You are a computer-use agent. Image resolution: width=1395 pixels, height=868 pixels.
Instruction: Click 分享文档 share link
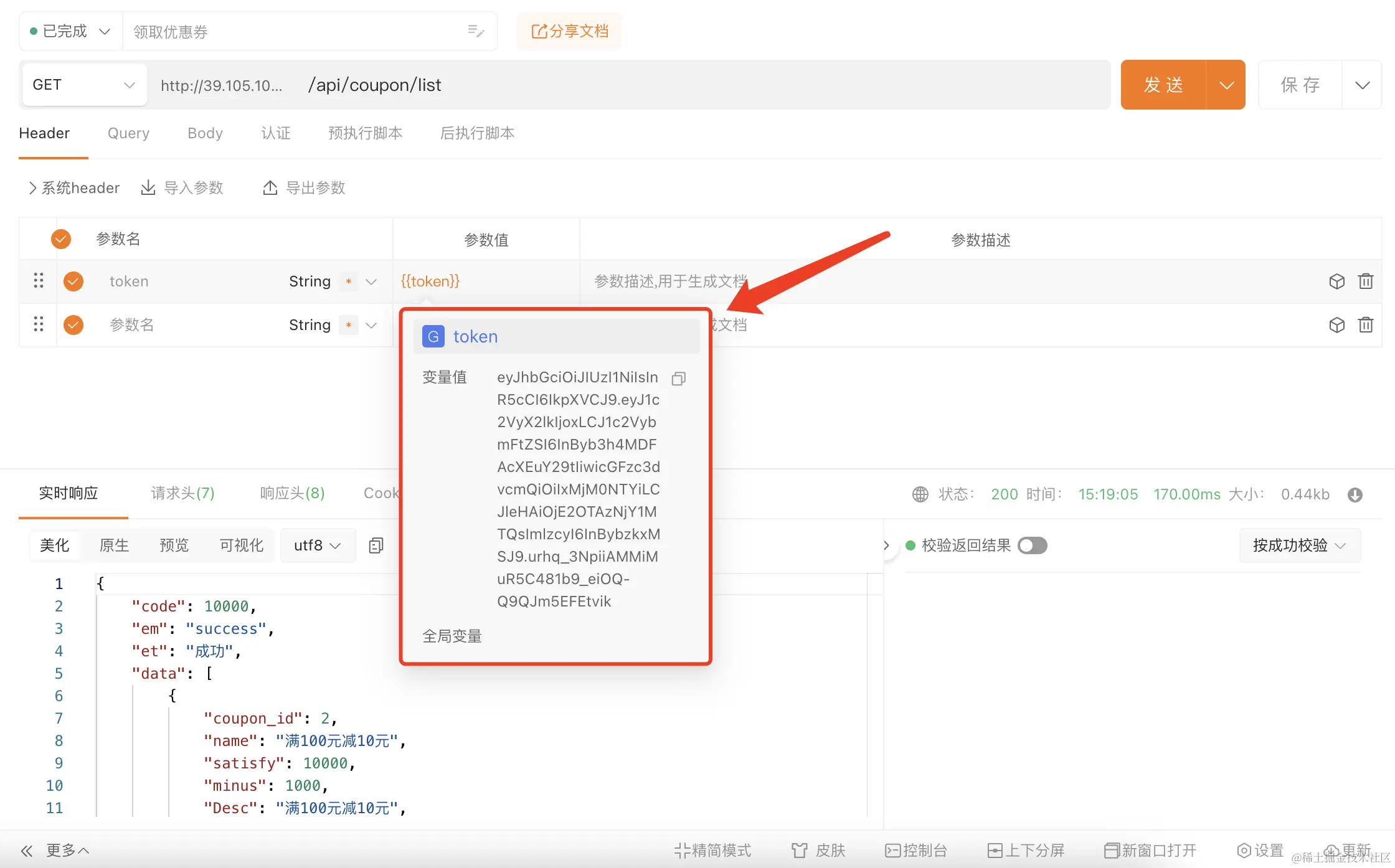coord(569,31)
